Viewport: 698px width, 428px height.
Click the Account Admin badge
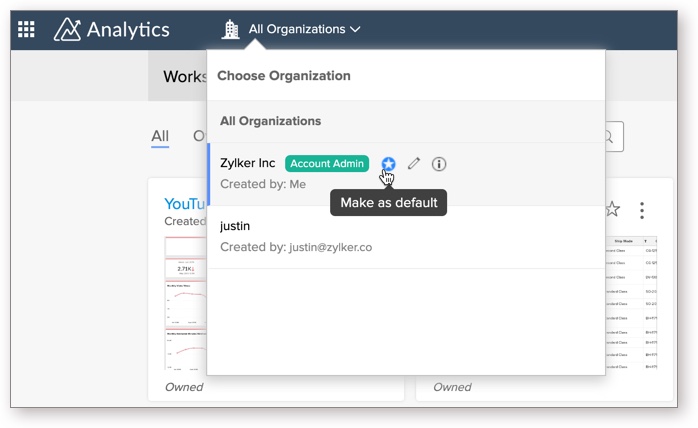click(x=327, y=164)
